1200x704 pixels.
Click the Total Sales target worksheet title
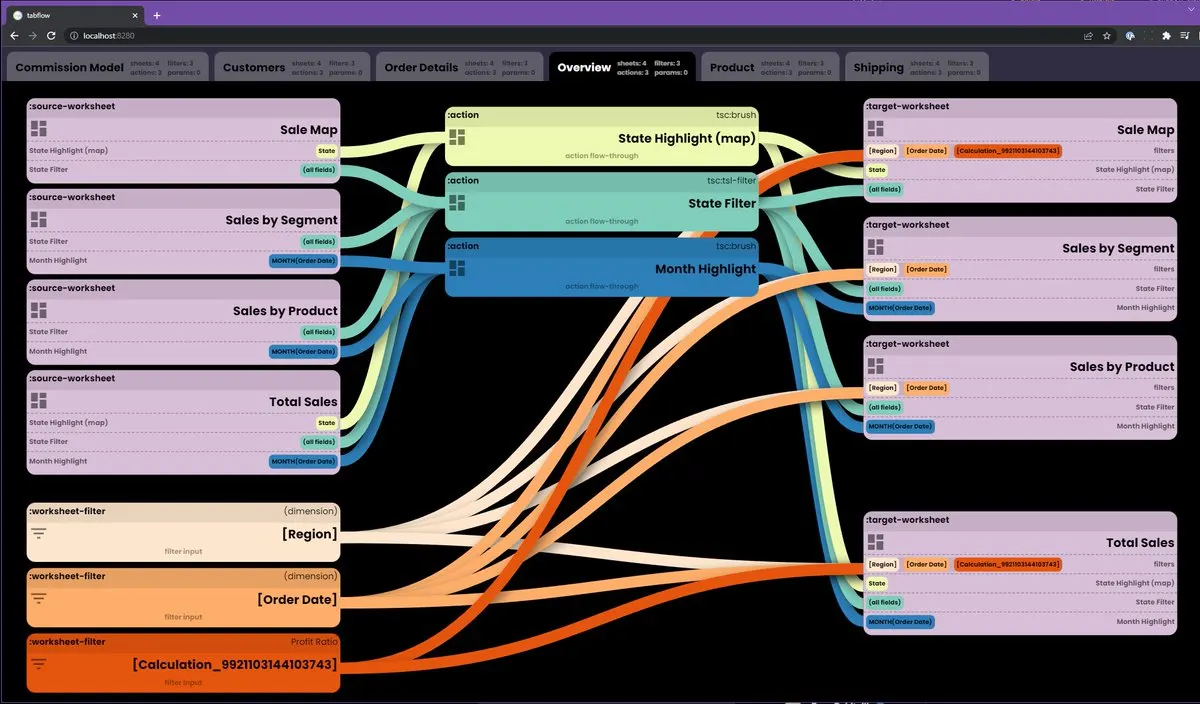(1140, 542)
